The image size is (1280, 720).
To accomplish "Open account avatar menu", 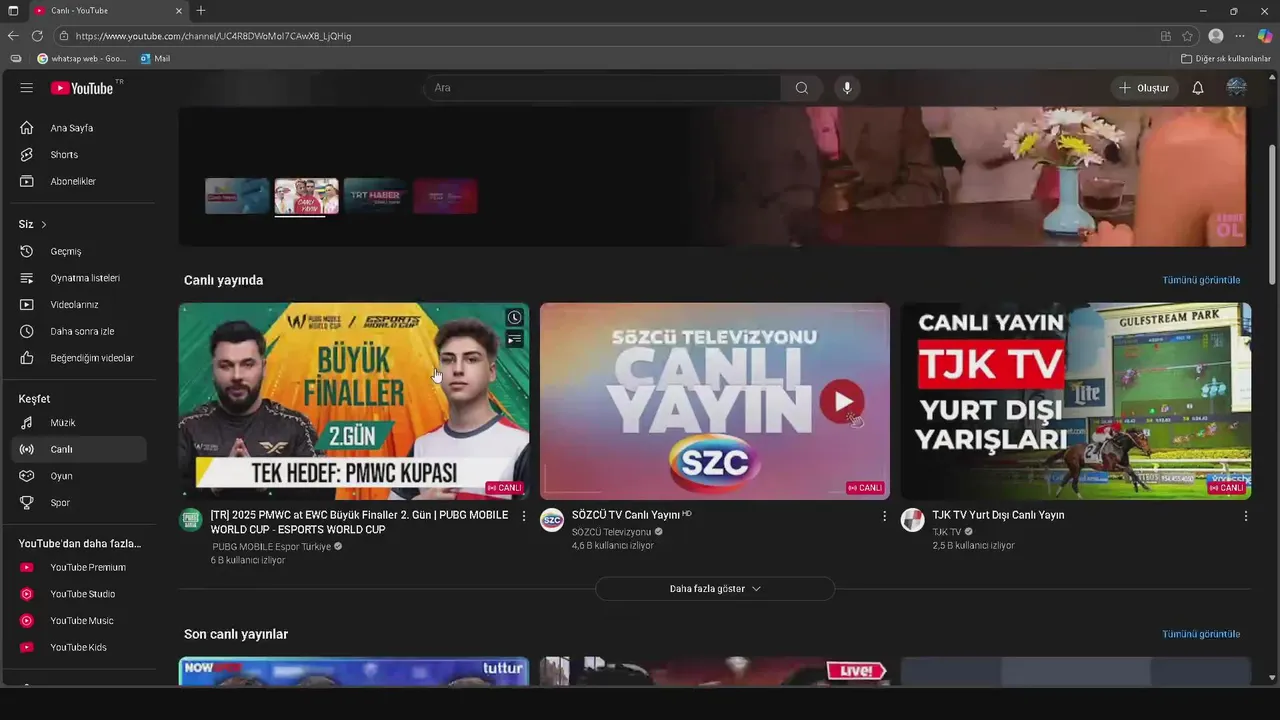I will (x=1237, y=88).
